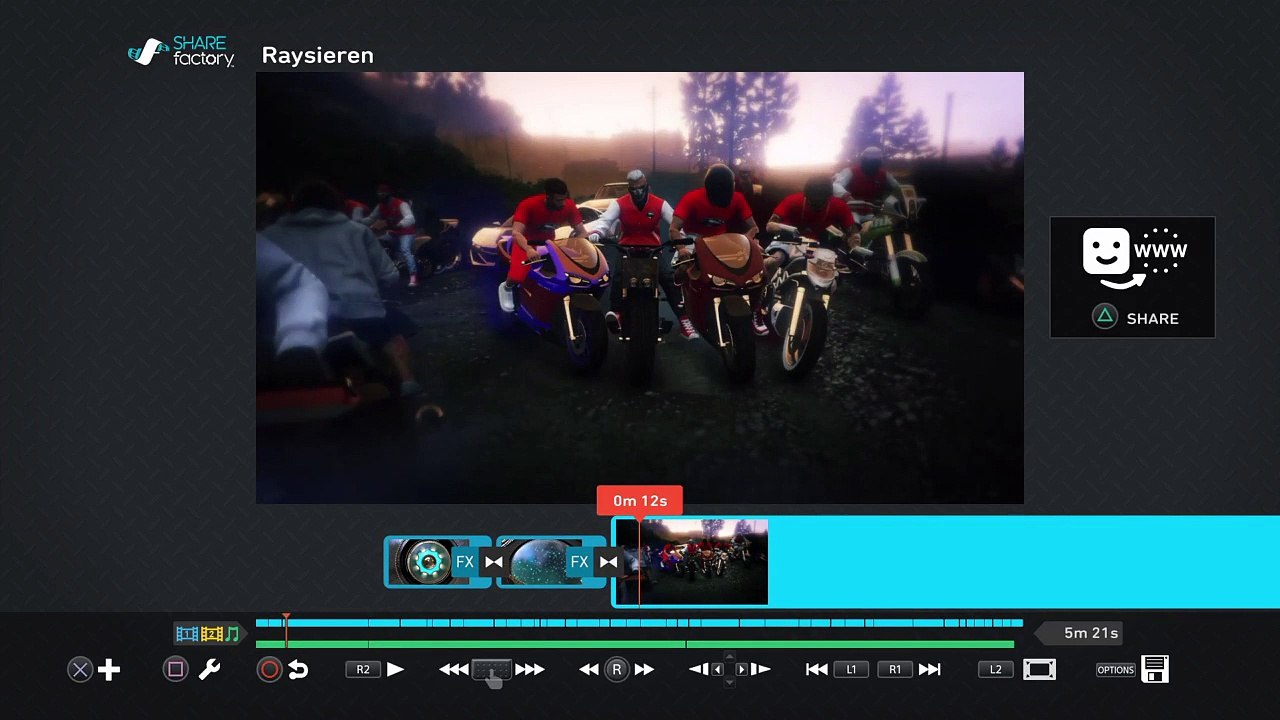Image resolution: width=1280 pixels, height=720 pixels.
Task: Jump to the previous clip
Action: [x=817, y=670]
